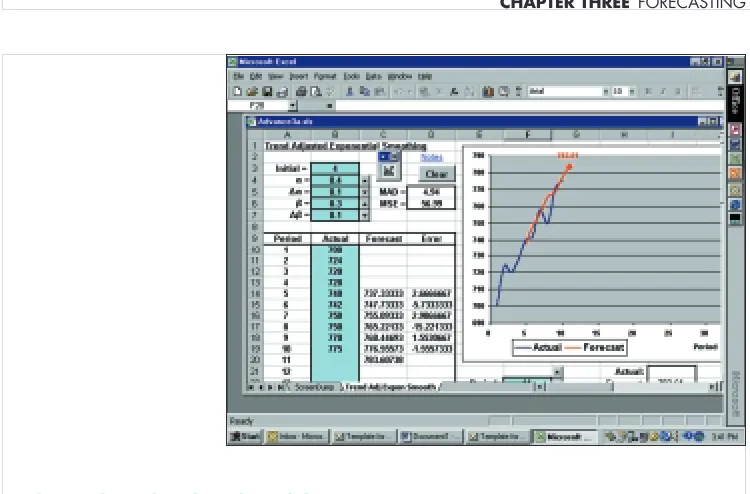Click the Excel icon in the title bar
Screen dimensions: 750x494
point(233,62)
